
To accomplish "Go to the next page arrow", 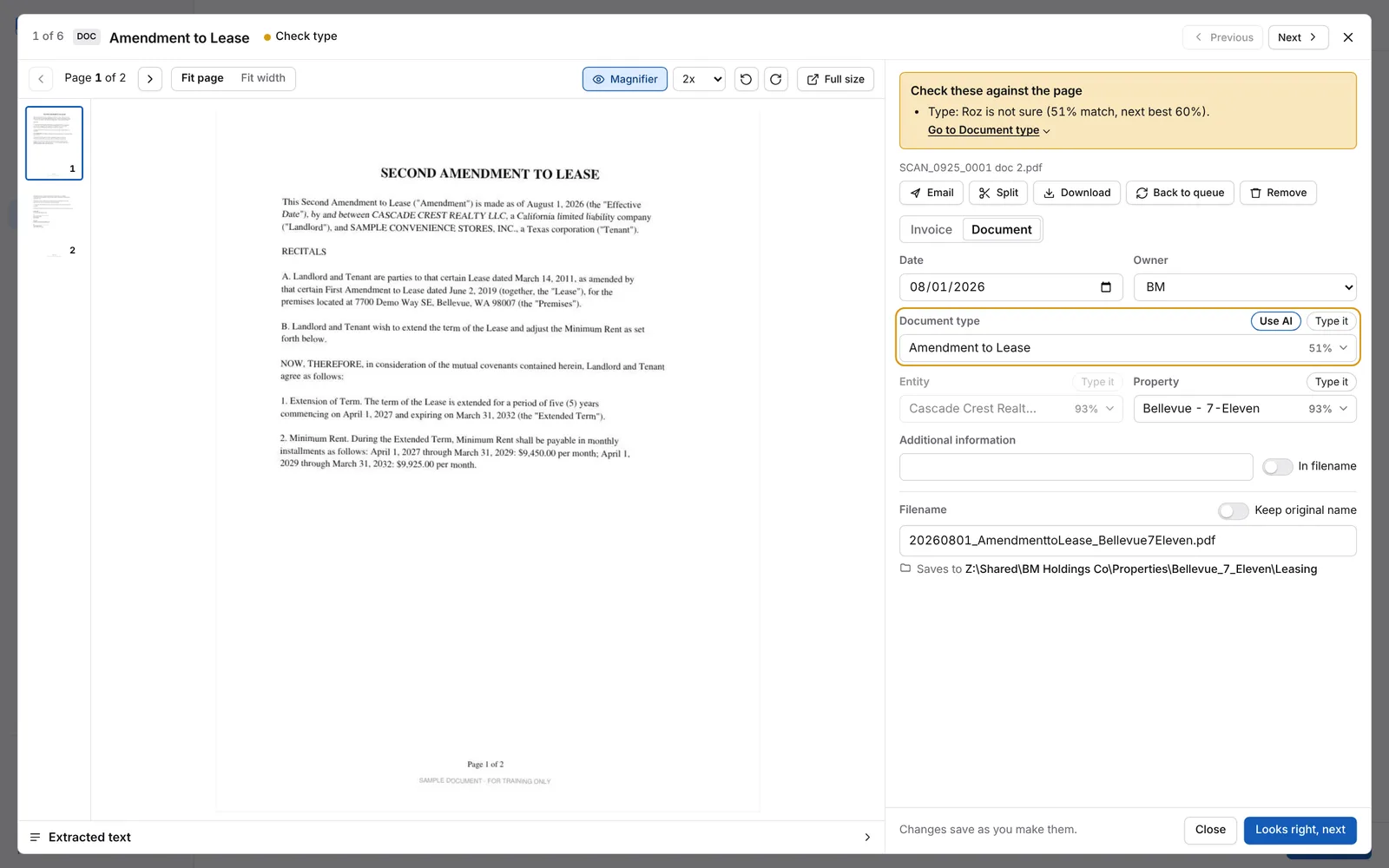I will 150,79.
